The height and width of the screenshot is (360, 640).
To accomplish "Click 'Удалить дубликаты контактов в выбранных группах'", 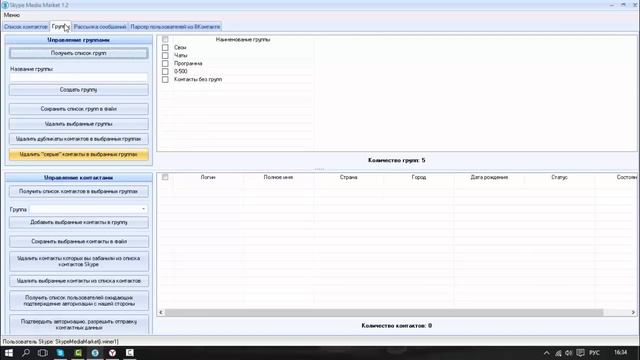I will tap(79, 139).
